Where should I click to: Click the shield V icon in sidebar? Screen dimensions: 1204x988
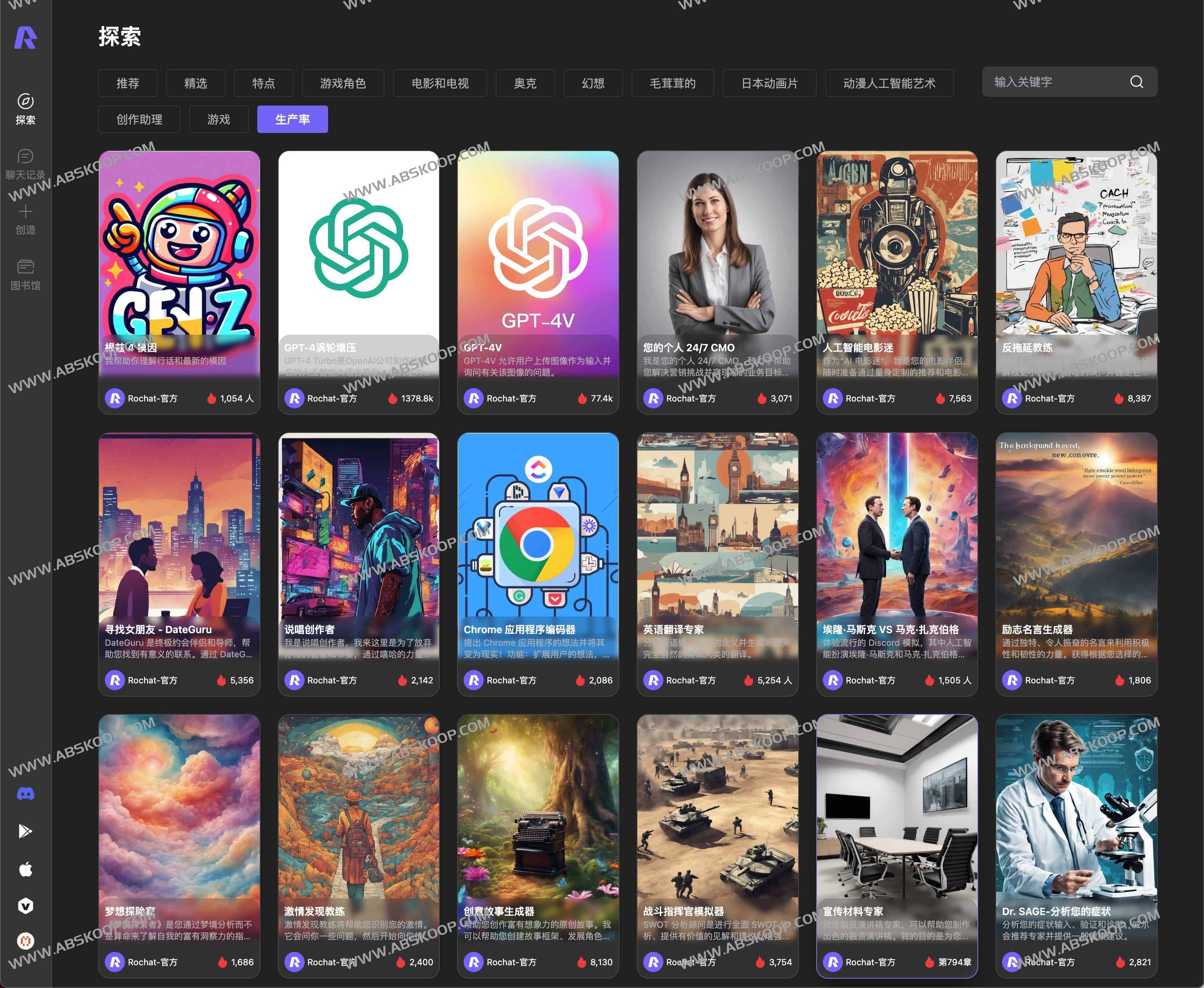pyautogui.click(x=26, y=906)
